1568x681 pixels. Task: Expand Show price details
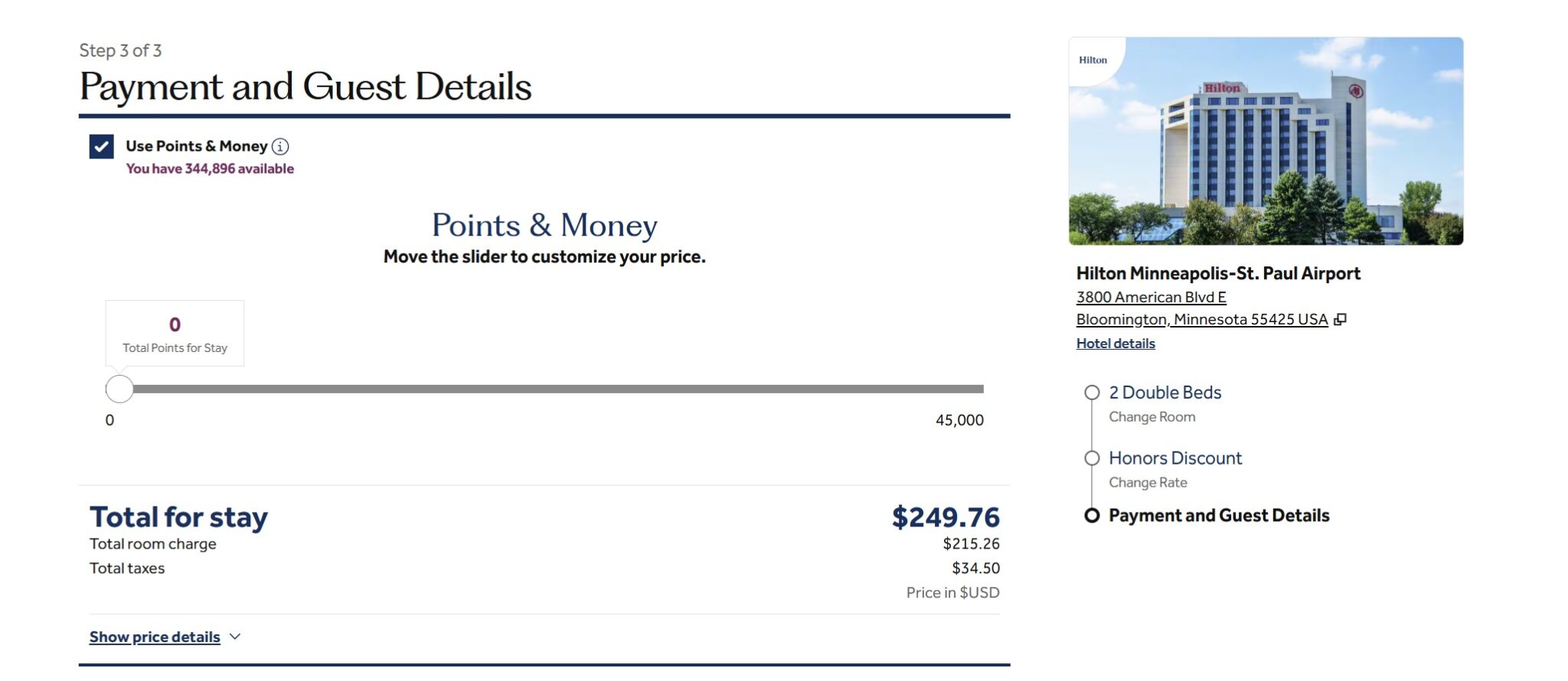click(x=155, y=637)
